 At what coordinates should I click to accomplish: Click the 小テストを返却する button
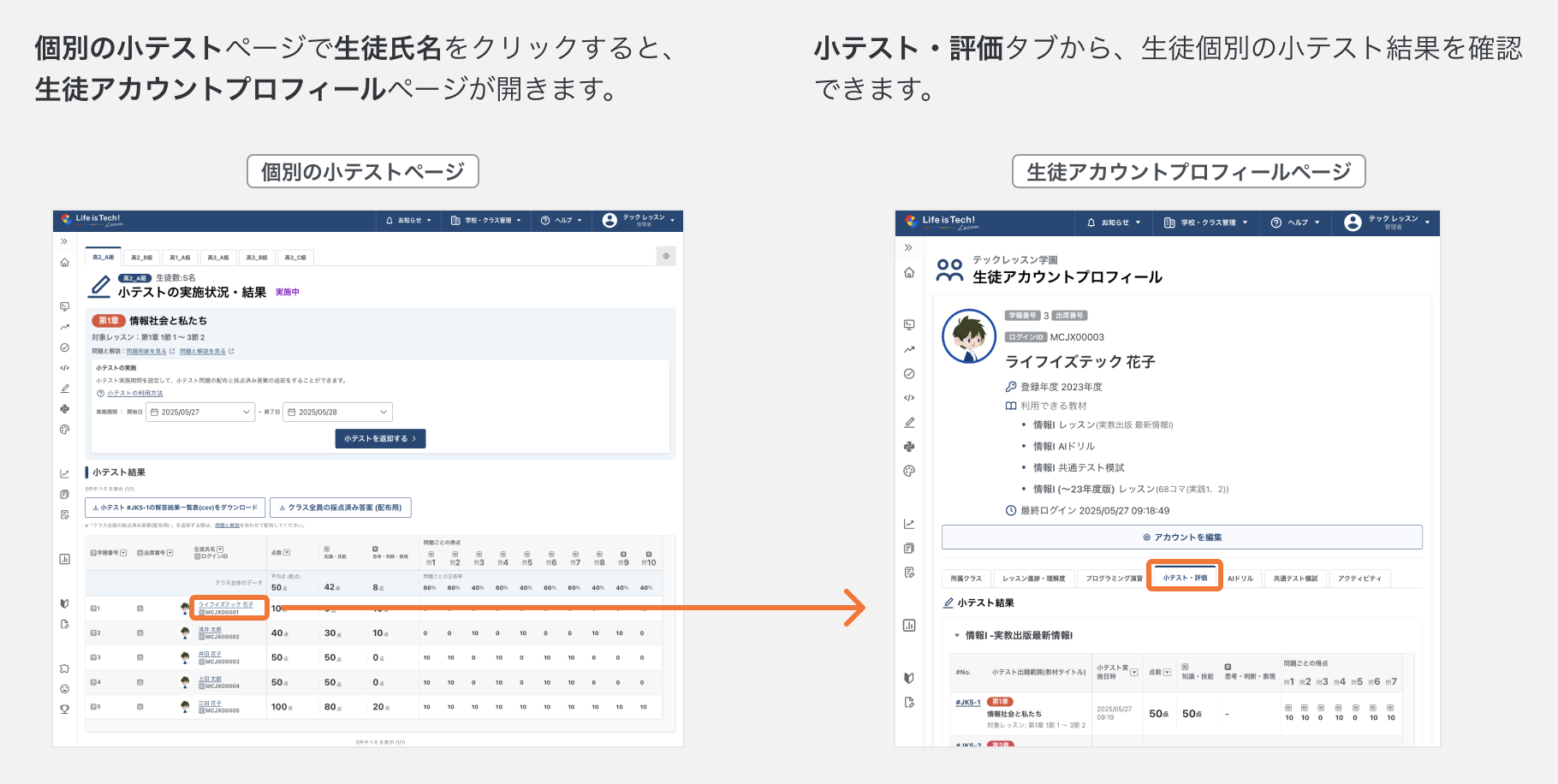(380, 438)
